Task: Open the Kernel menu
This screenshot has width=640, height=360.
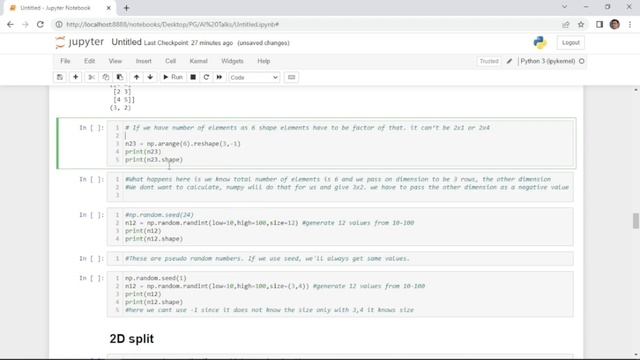Action: pyautogui.click(x=198, y=61)
